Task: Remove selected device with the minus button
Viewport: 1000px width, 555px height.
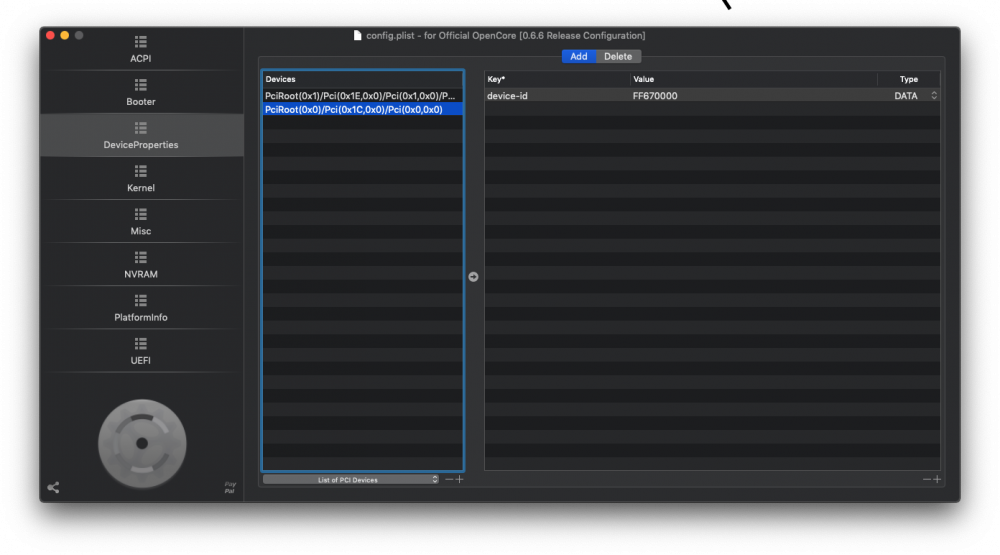Action: [x=449, y=479]
